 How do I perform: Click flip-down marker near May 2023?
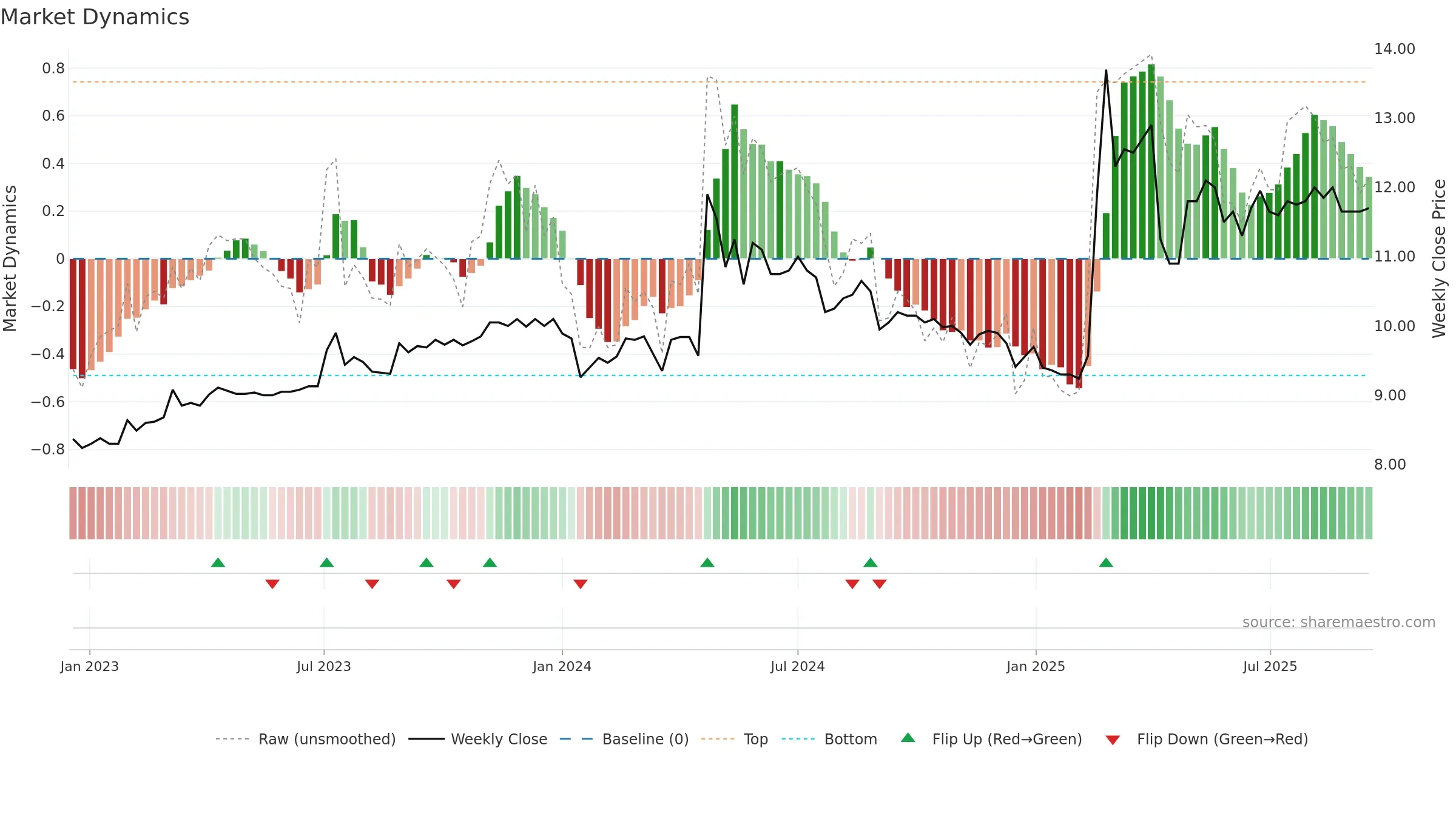click(x=272, y=584)
